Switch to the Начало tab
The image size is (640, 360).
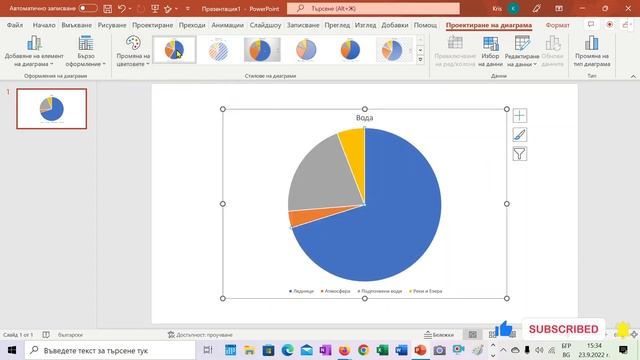pos(44,25)
